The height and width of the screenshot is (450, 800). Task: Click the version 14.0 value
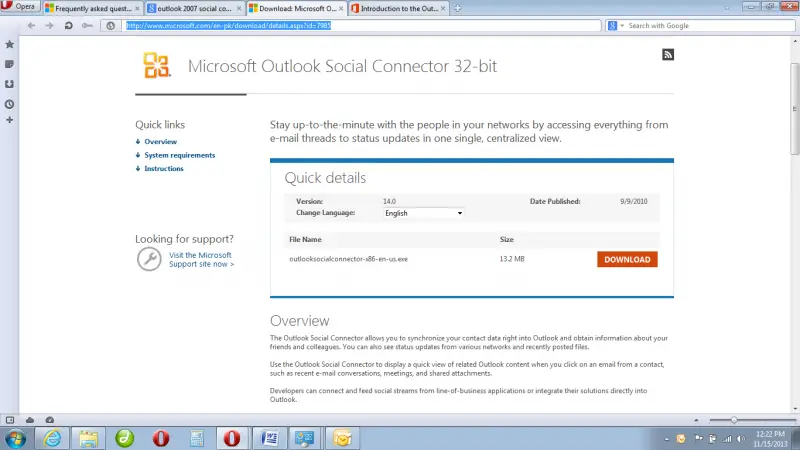[389, 202]
